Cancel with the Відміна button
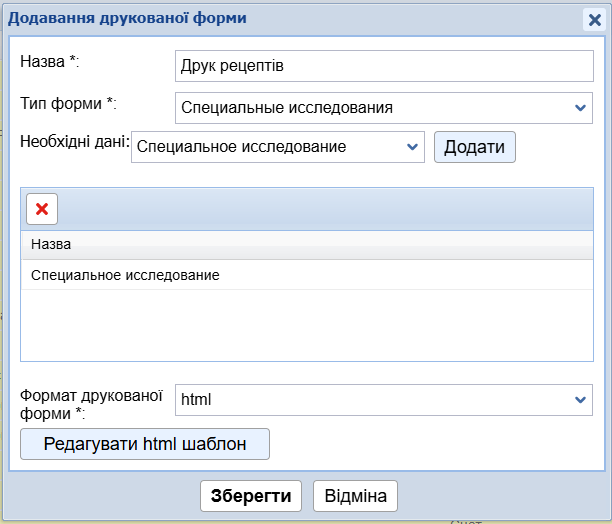Image resolution: width=612 pixels, height=524 pixels. (356, 496)
